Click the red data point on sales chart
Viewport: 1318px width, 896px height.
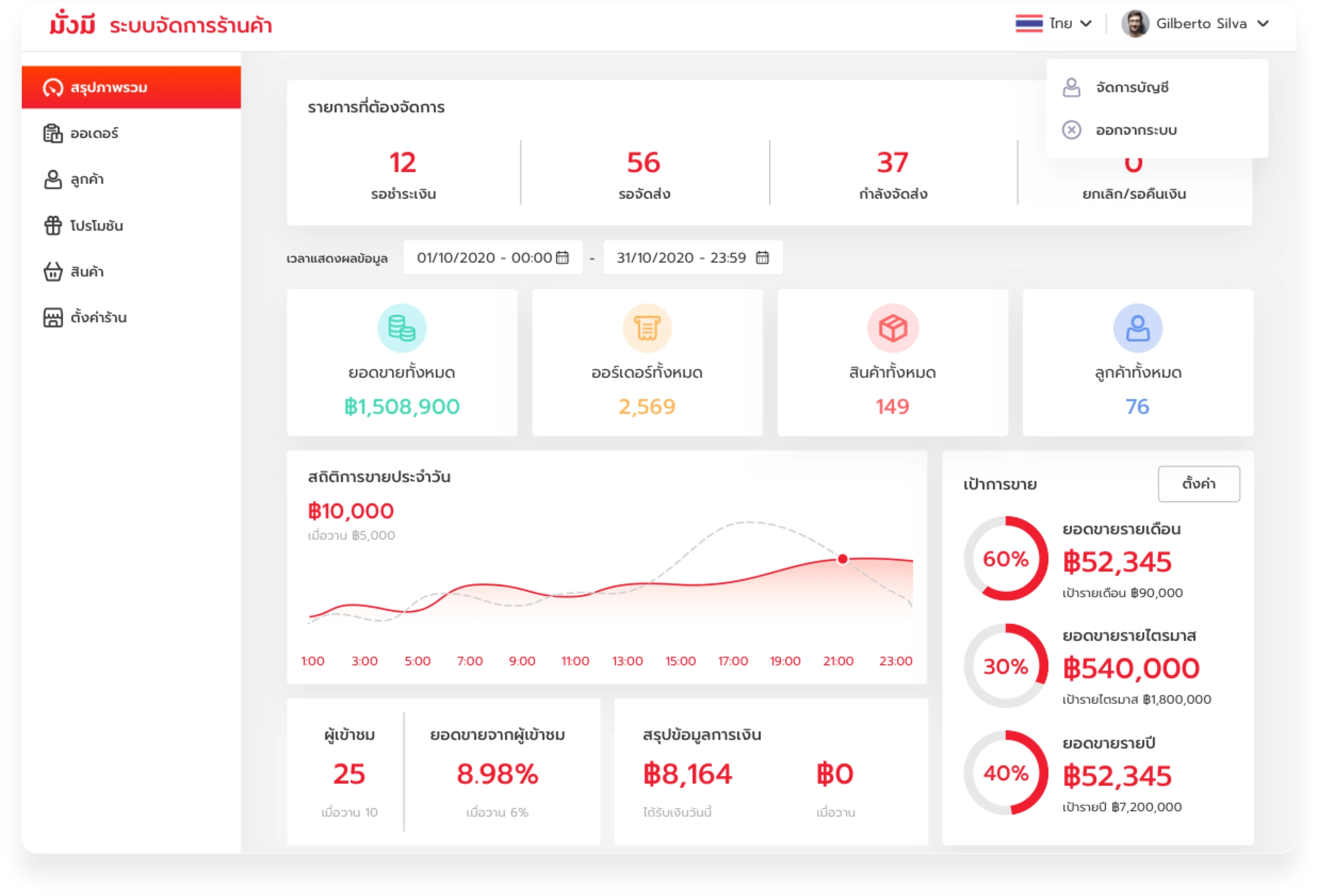(843, 559)
